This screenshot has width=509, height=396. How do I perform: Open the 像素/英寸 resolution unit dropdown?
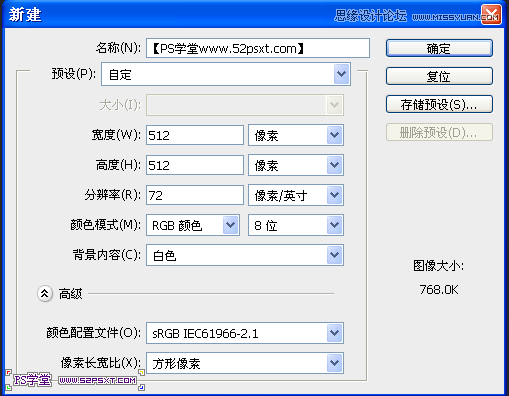[x=296, y=195]
